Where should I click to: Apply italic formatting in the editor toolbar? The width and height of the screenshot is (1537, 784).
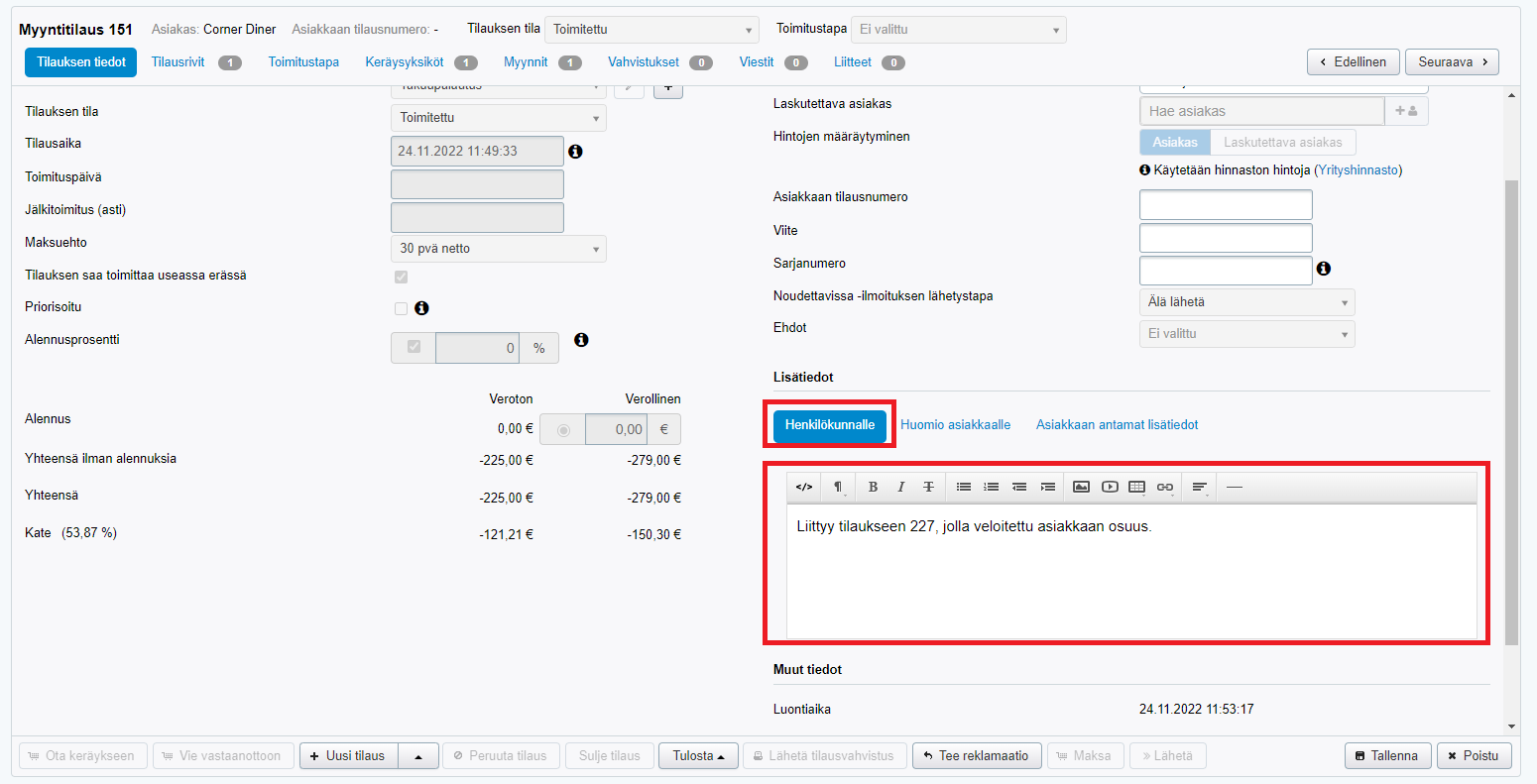pyautogui.click(x=900, y=487)
